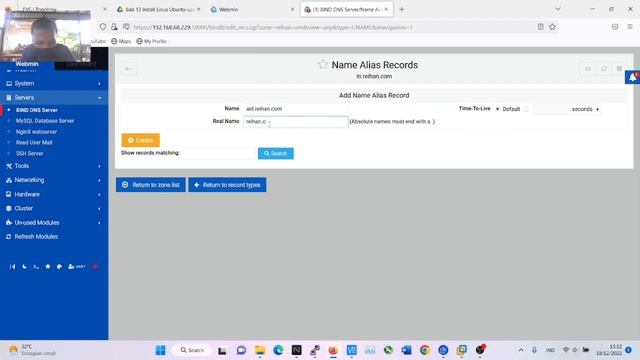Screen dimensions: 640x360
Task: Open the seconds unit dropdown
Action: click(585, 109)
